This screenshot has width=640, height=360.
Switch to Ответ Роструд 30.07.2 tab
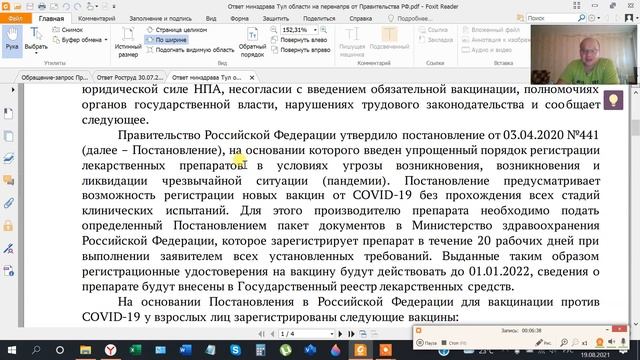[129, 77]
